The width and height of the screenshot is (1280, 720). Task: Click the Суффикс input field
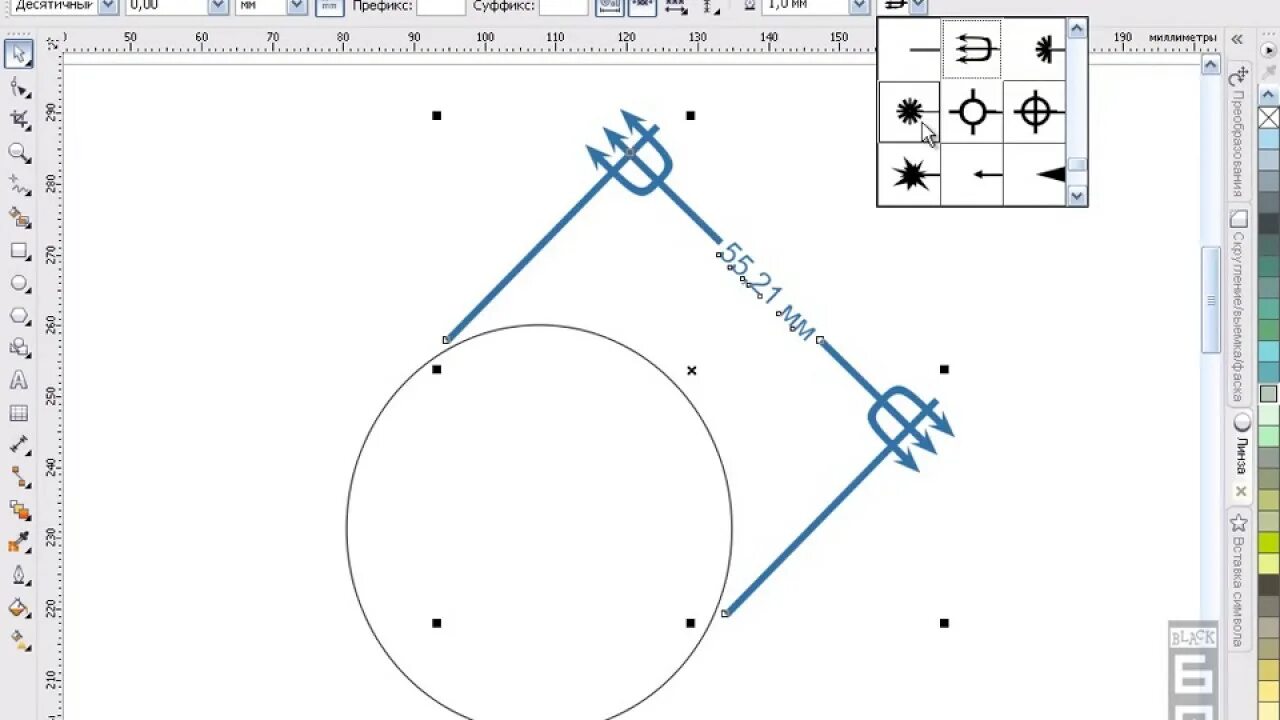click(563, 6)
